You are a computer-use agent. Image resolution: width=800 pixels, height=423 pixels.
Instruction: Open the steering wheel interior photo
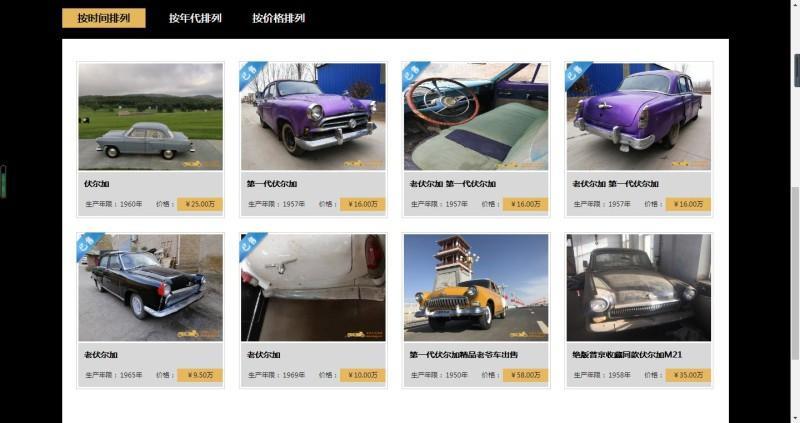(x=476, y=116)
